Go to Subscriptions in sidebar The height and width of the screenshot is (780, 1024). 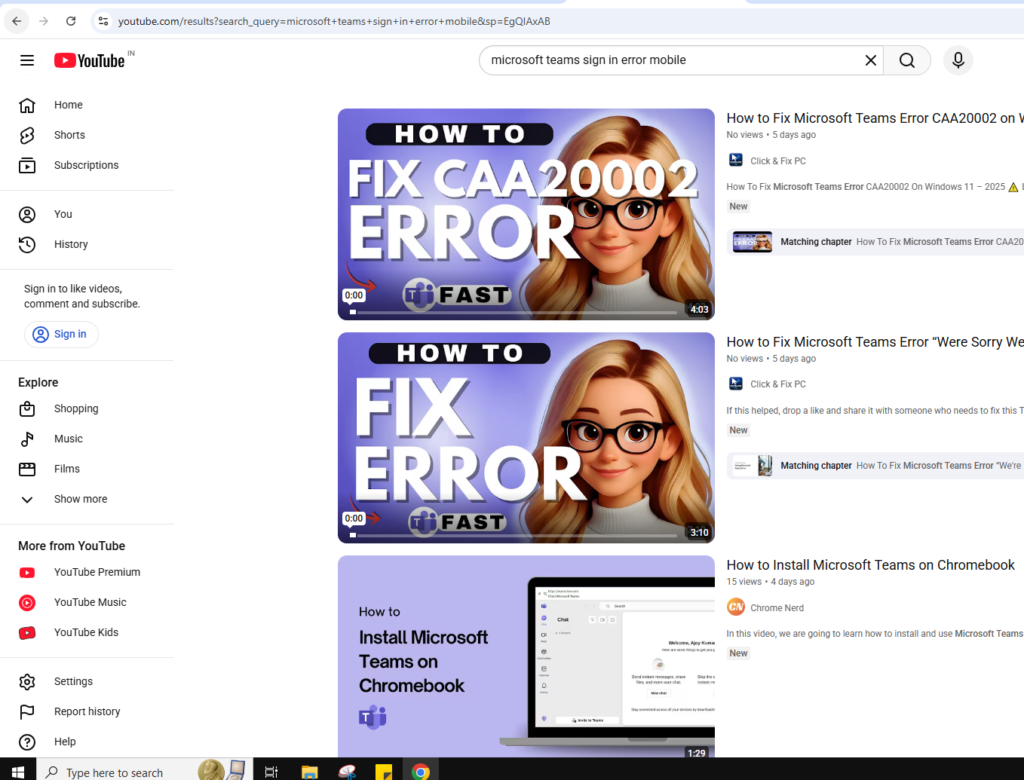(86, 165)
